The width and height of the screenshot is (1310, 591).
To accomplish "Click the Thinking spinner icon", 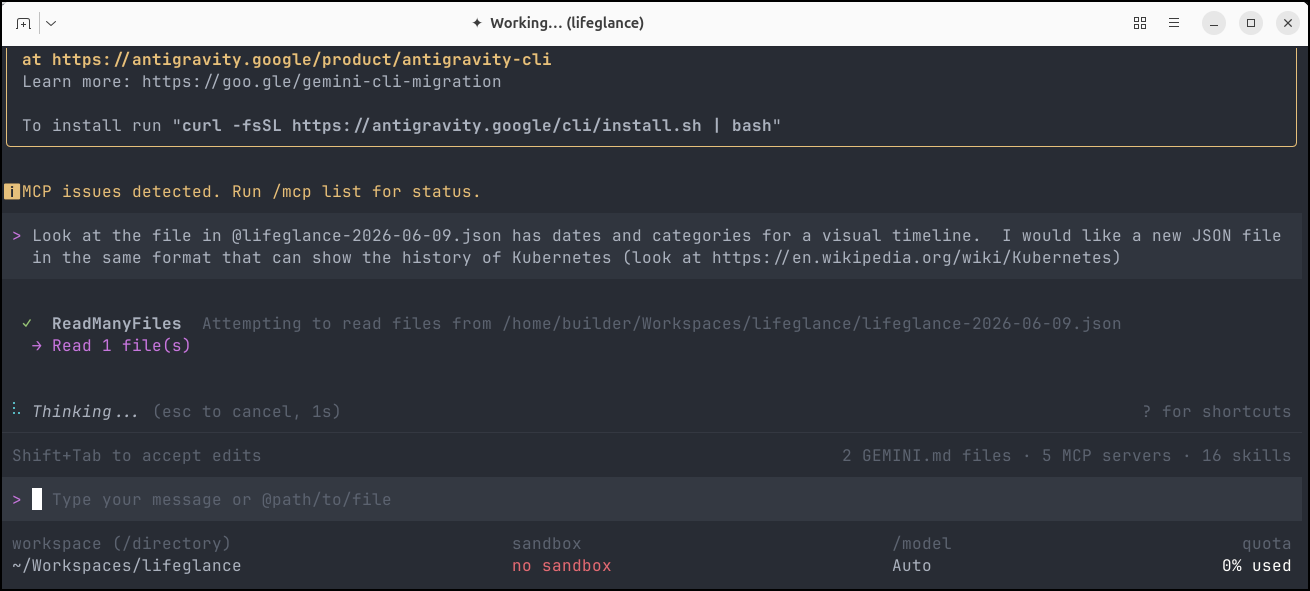I will (x=16, y=410).
